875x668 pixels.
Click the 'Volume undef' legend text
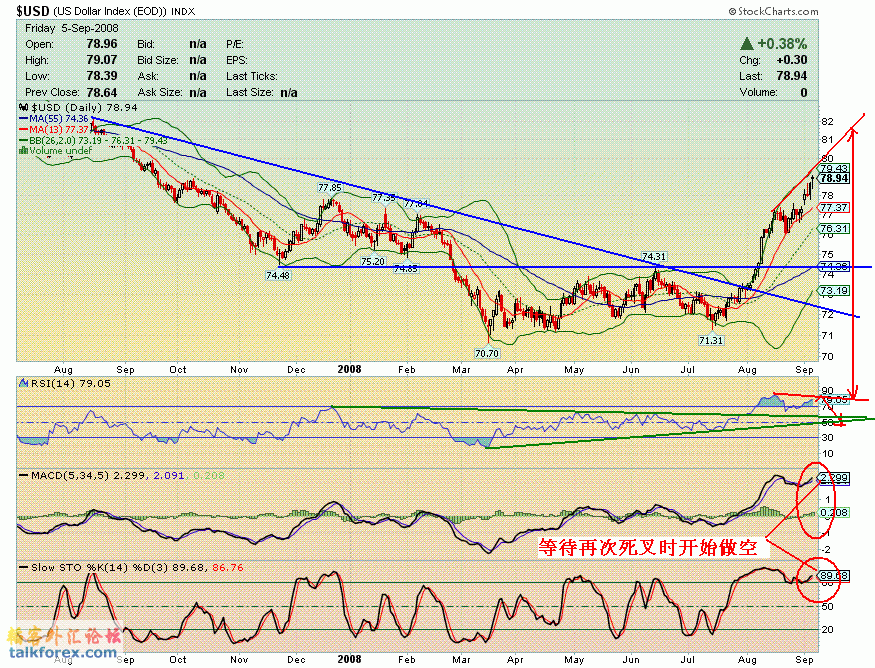pyautogui.click(x=61, y=151)
